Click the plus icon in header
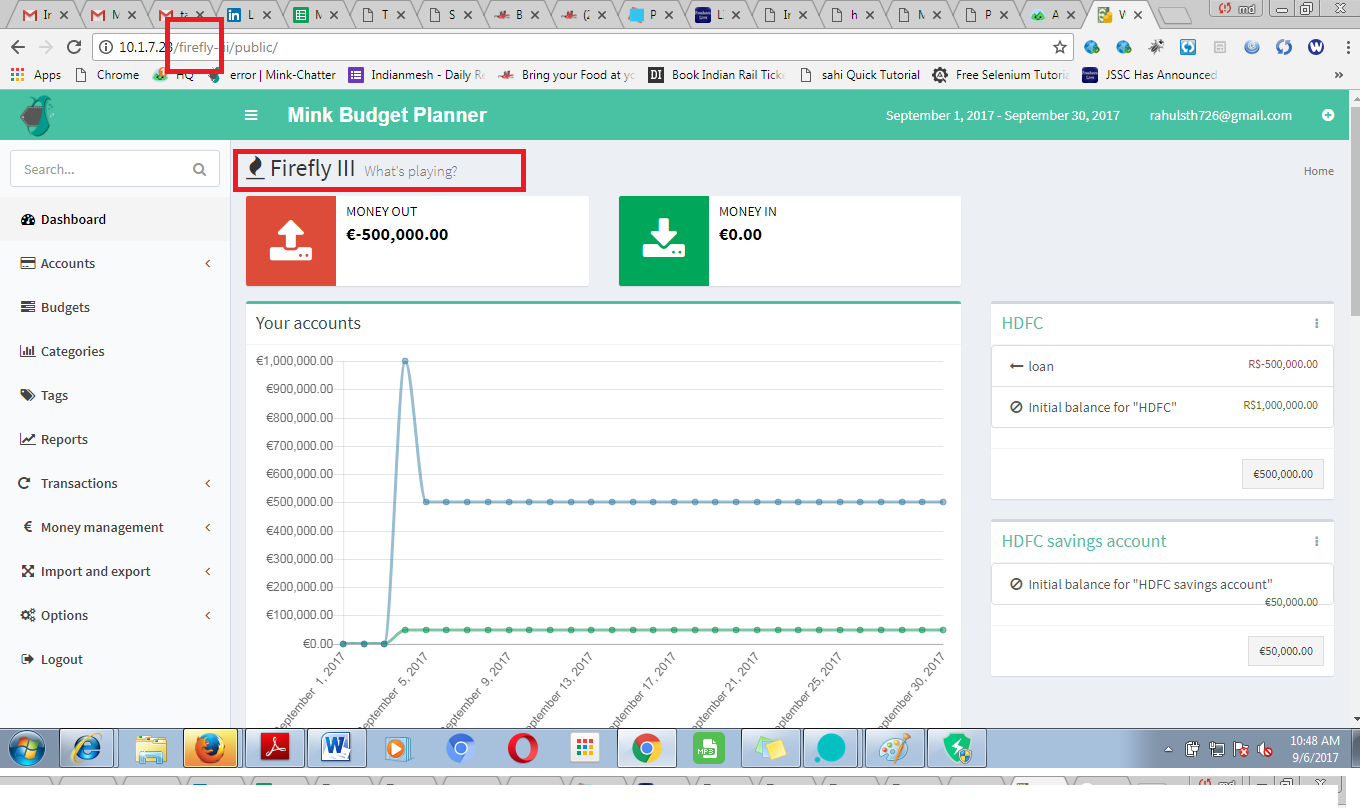1360x808 pixels. tap(1328, 115)
